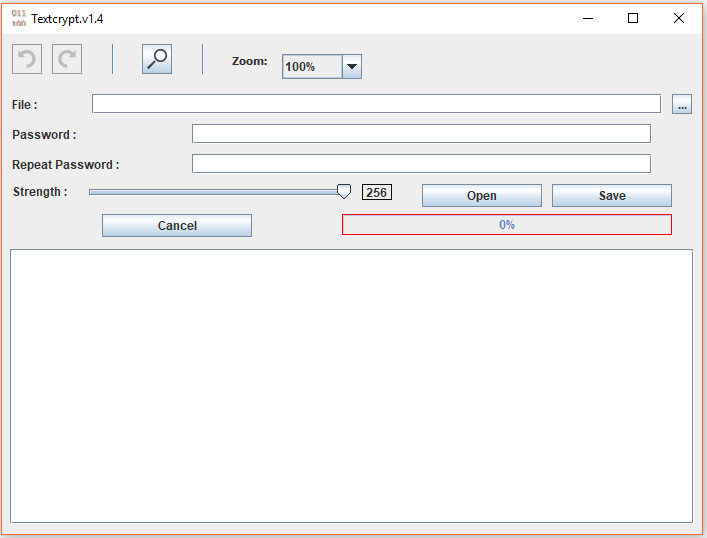Minimize the Textcrypt window

pyautogui.click(x=588, y=18)
